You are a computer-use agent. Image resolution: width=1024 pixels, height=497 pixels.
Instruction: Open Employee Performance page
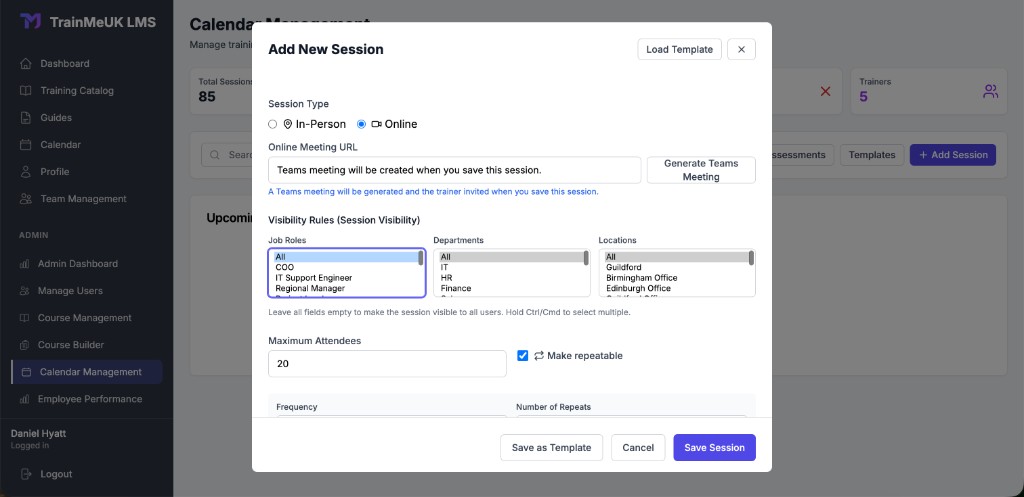click(89, 399)
